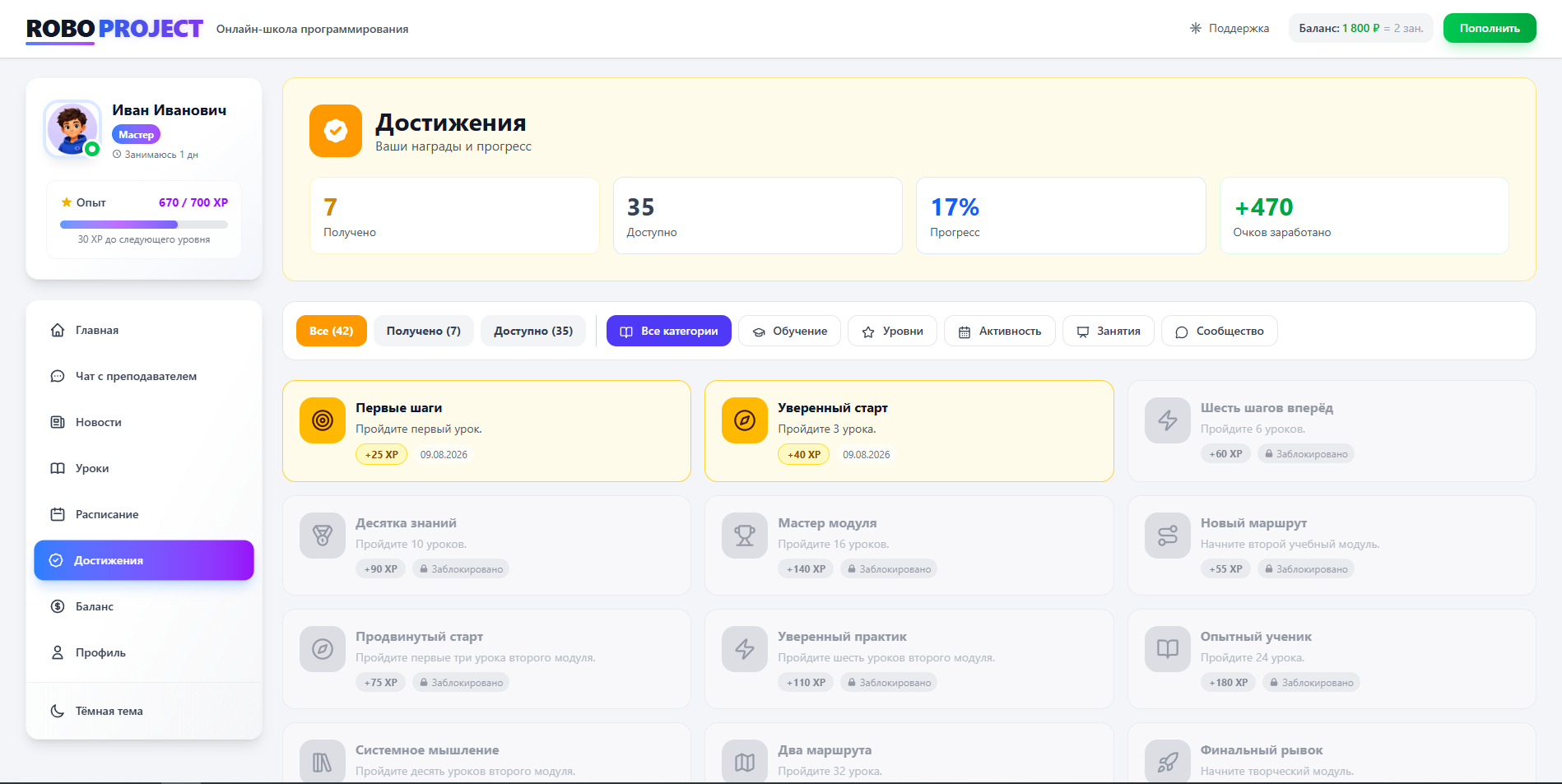Open Поддержка link in header
1562x784 pixels.
coord(1230,28)
